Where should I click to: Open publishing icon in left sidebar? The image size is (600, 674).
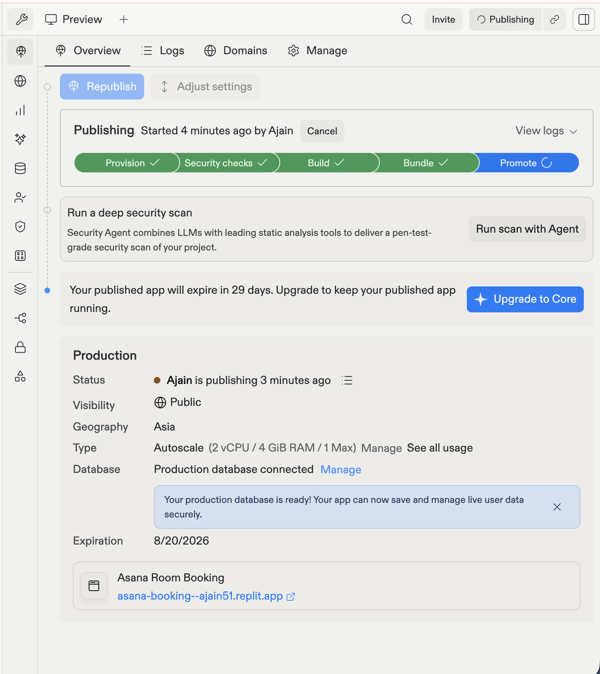coord(20,51)
